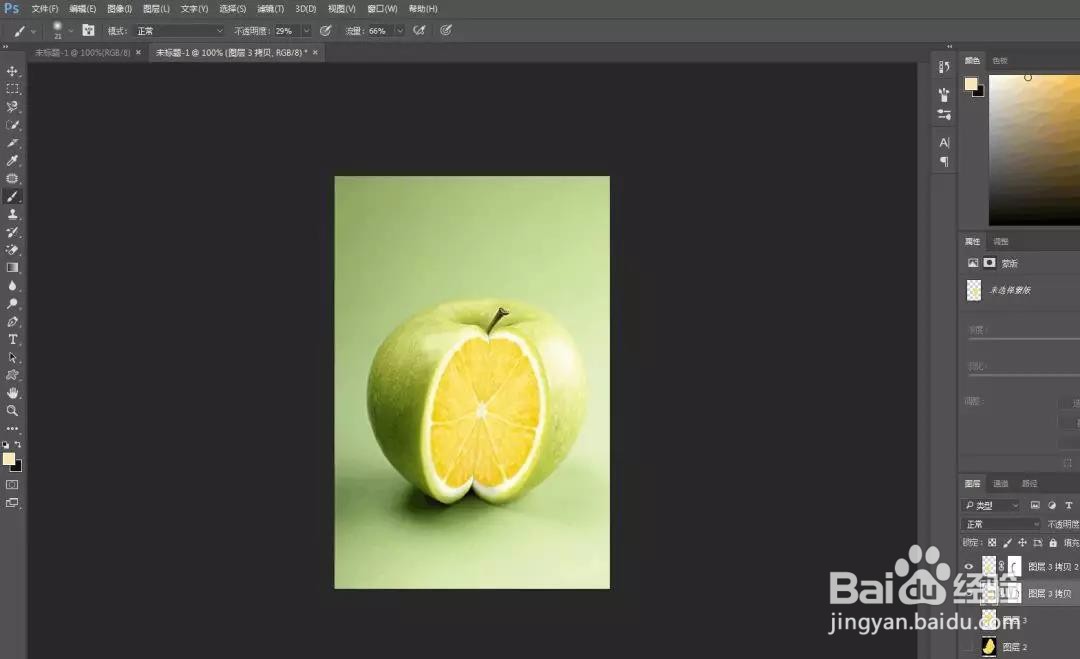Lock image pixels with brush icon
1080x659 pixels.
click(1007, 543)
